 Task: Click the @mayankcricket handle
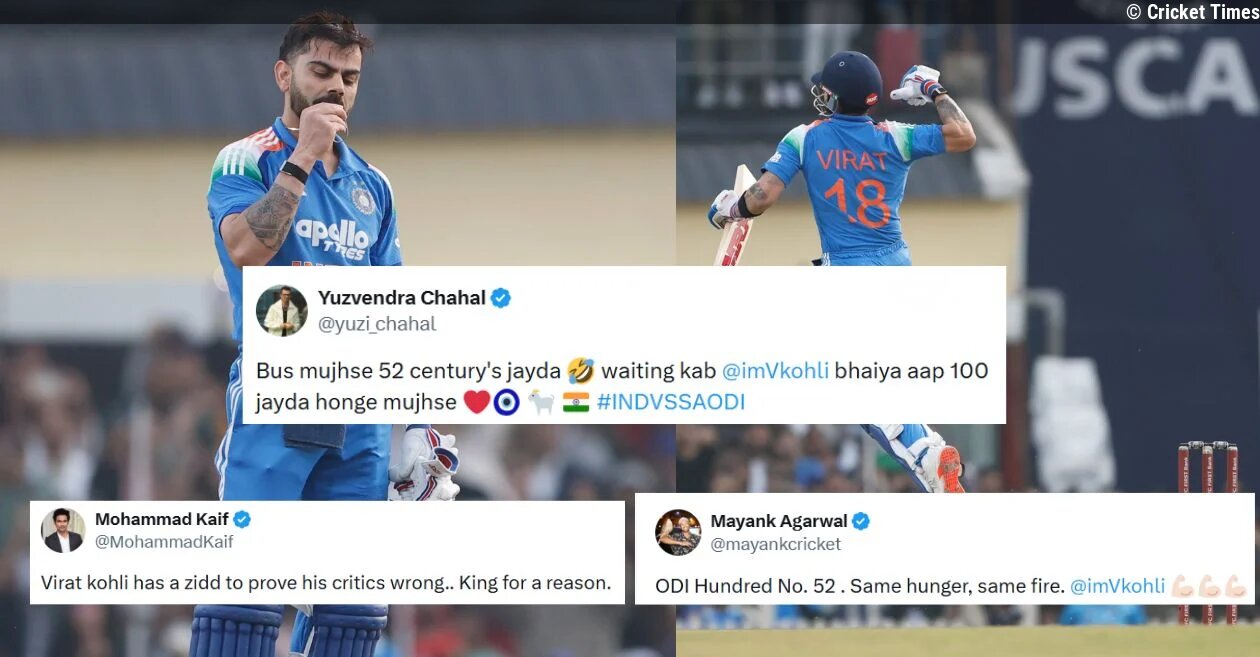776,544
